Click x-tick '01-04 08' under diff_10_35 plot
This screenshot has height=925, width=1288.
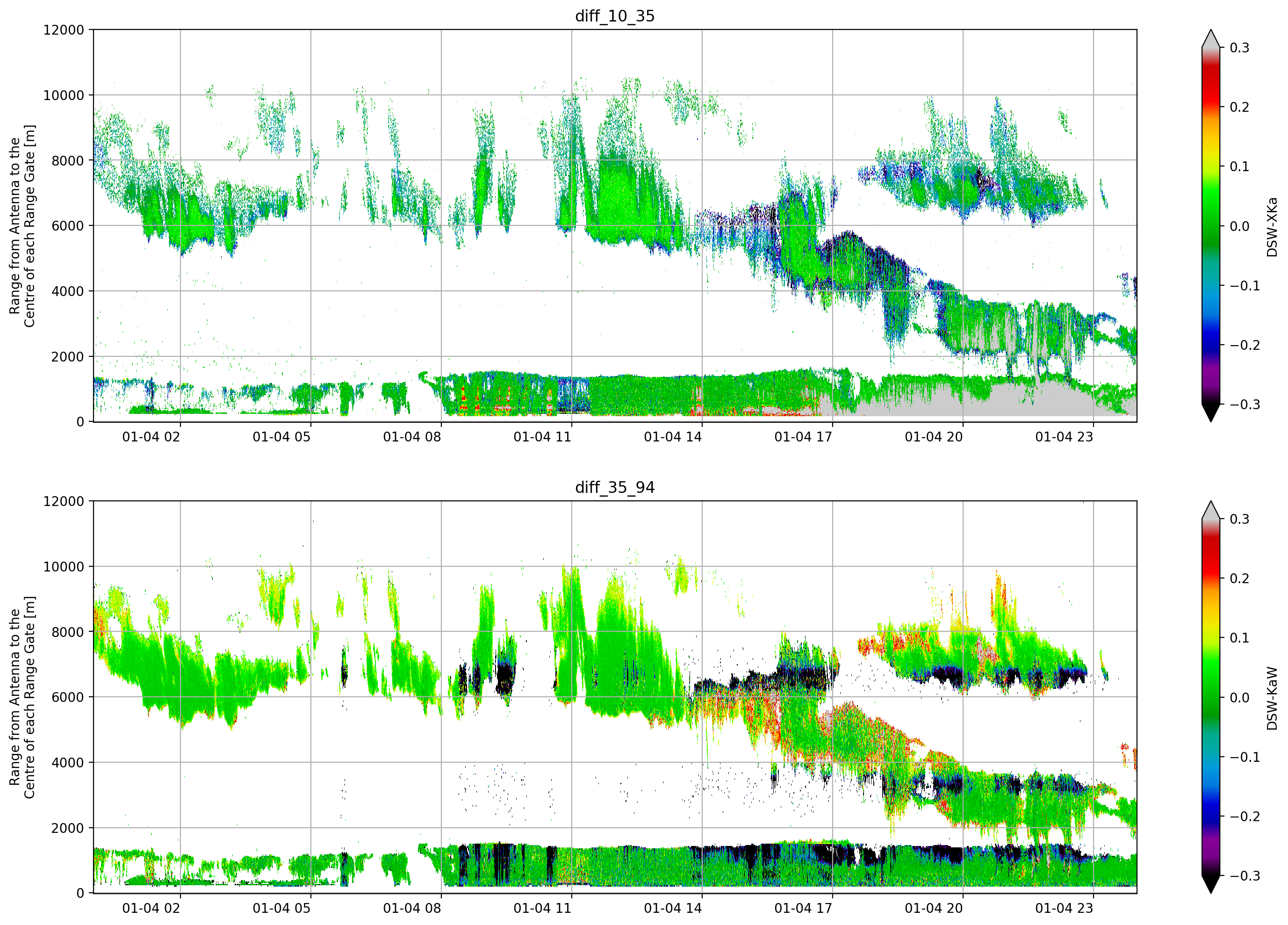[x=412, y=437]
